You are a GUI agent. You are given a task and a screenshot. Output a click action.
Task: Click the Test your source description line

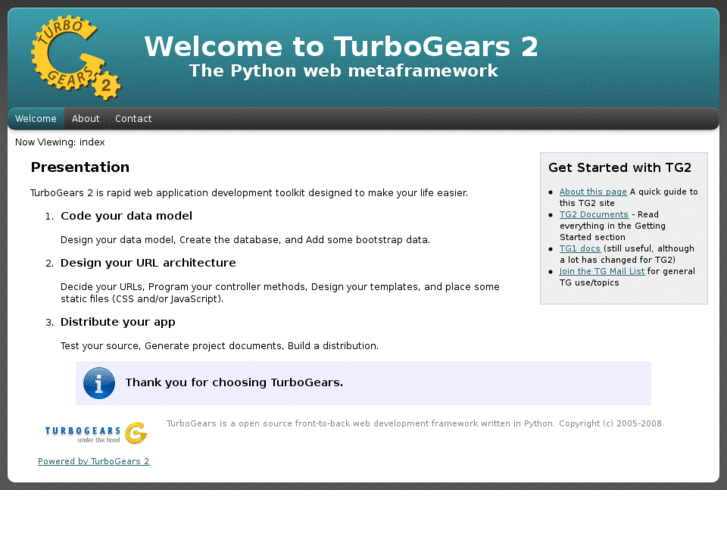[219, 346]
